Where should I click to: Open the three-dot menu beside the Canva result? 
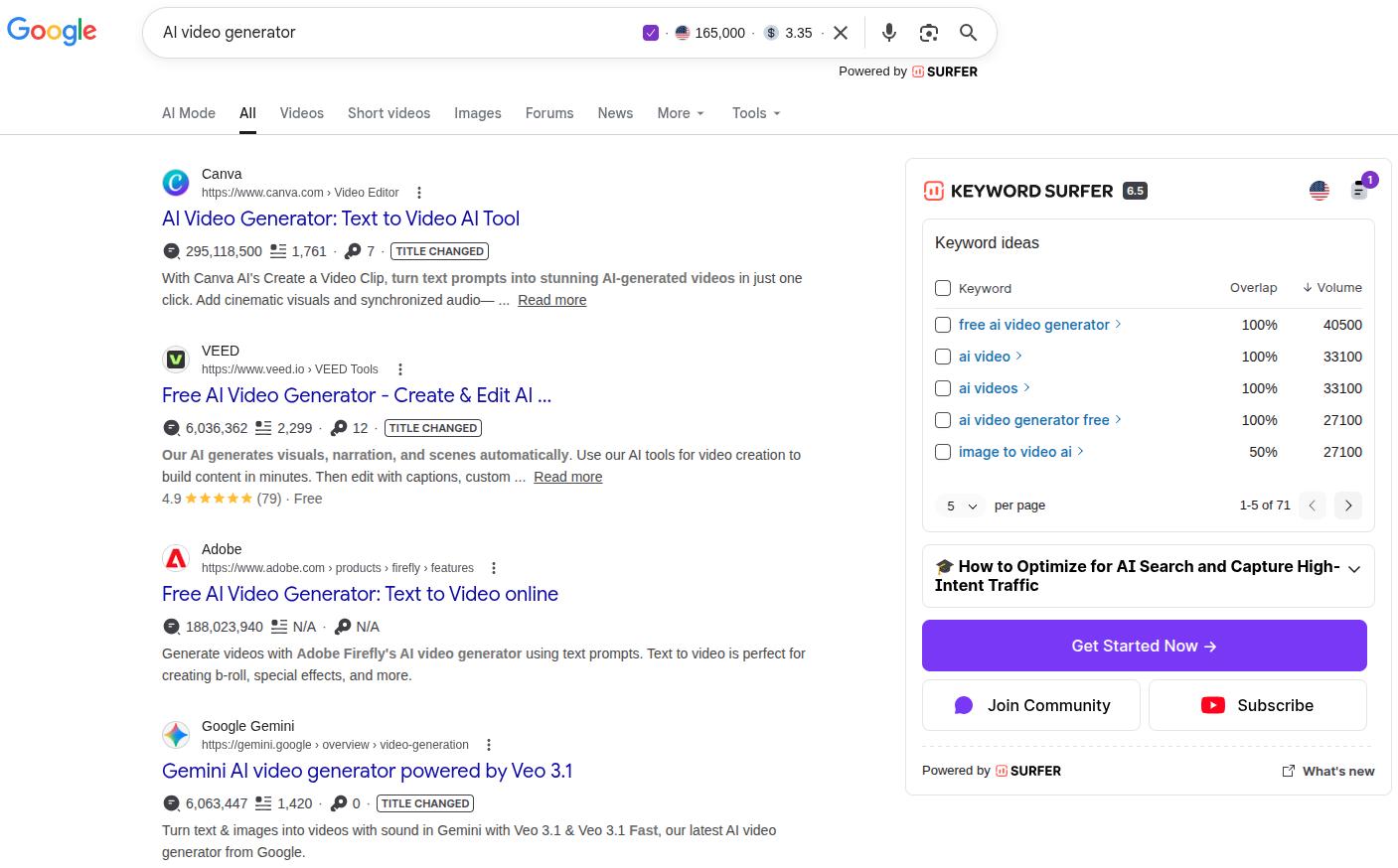pos(419,192)
